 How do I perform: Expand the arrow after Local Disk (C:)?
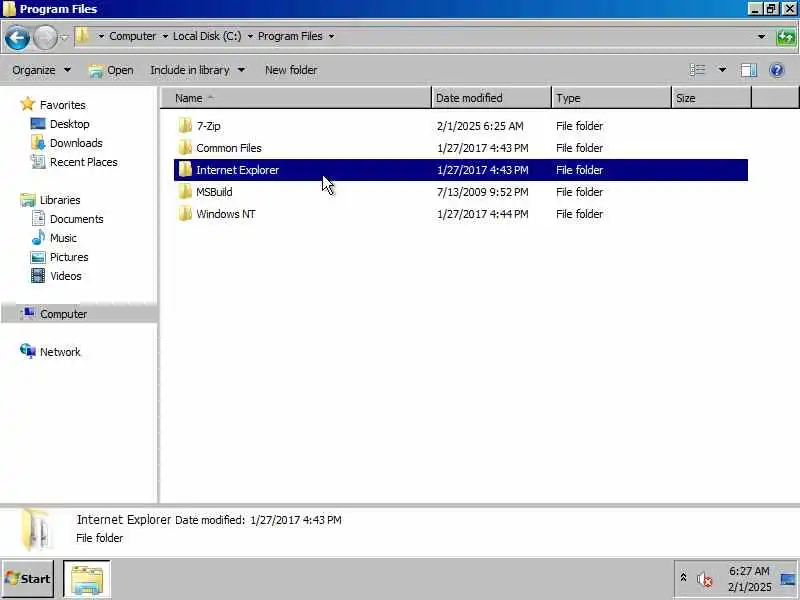coord(250,36)
